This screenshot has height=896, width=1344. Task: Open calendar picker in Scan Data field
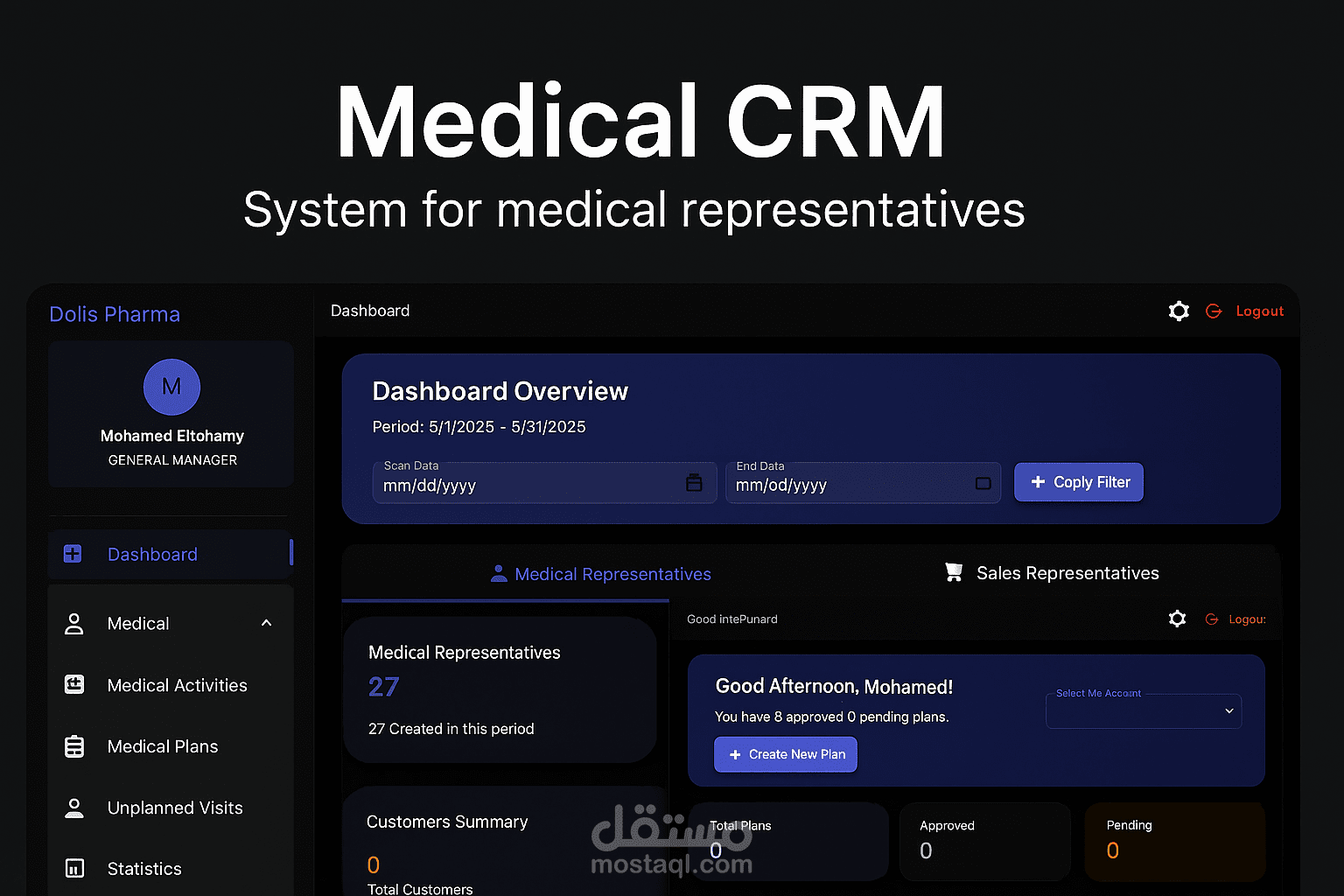(x=694, y=483)
